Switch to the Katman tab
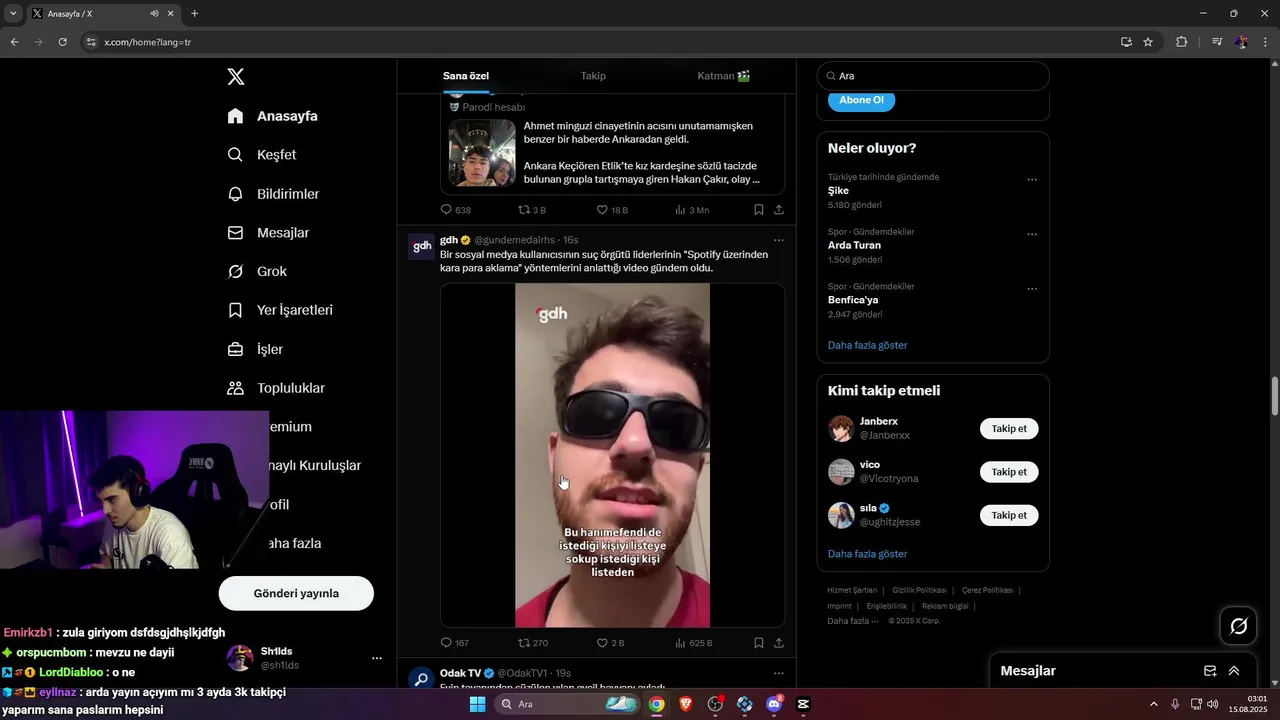 [724, 76]
